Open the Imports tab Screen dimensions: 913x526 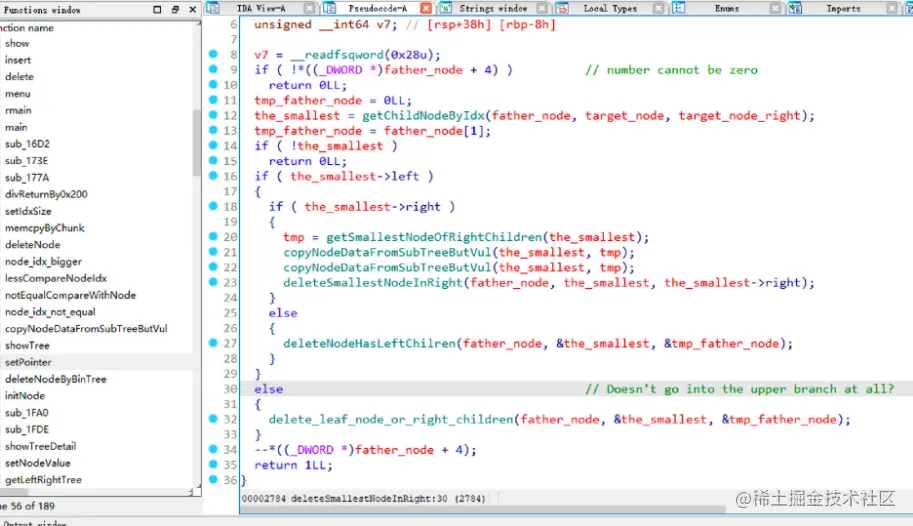(x=843, y=8)
